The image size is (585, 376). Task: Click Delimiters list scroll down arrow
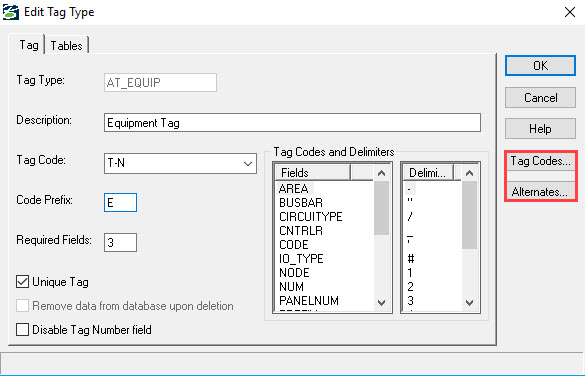469,303
